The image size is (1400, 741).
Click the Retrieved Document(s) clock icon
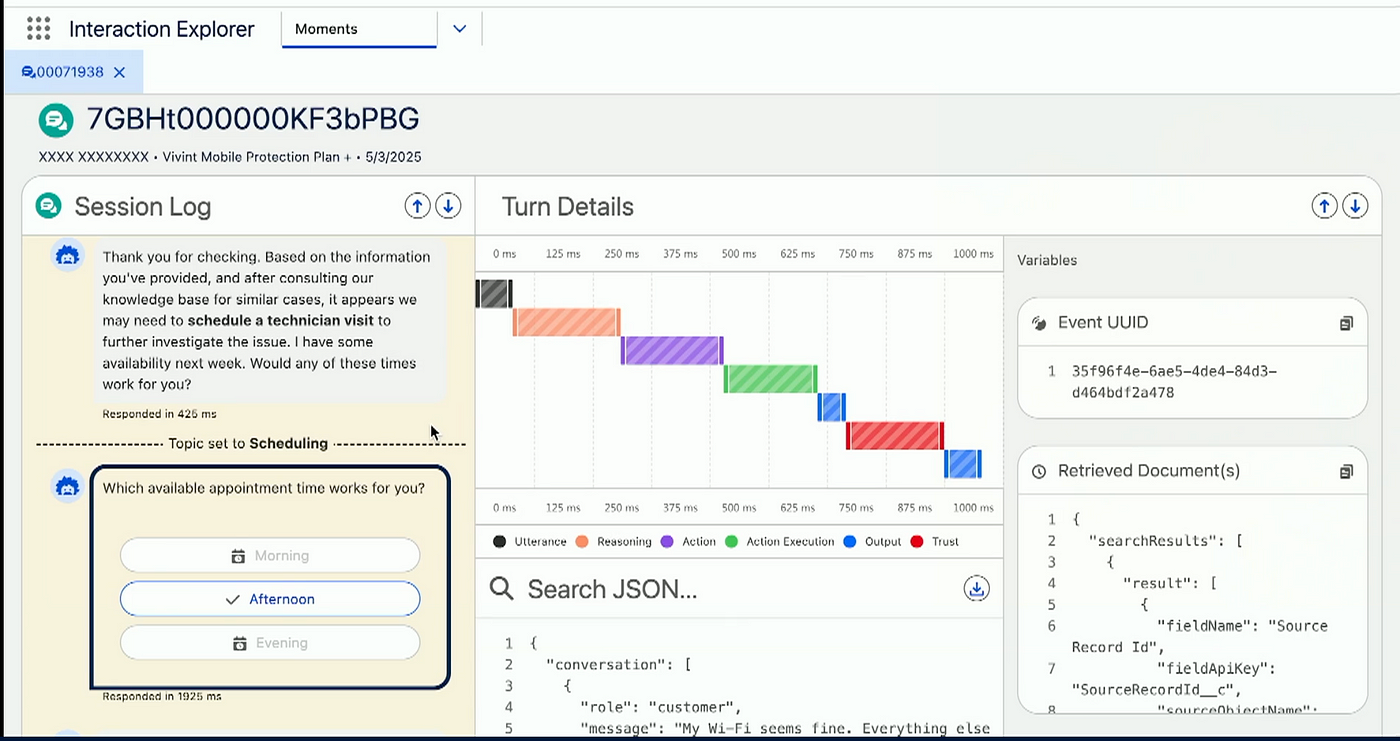[1039, 471]
